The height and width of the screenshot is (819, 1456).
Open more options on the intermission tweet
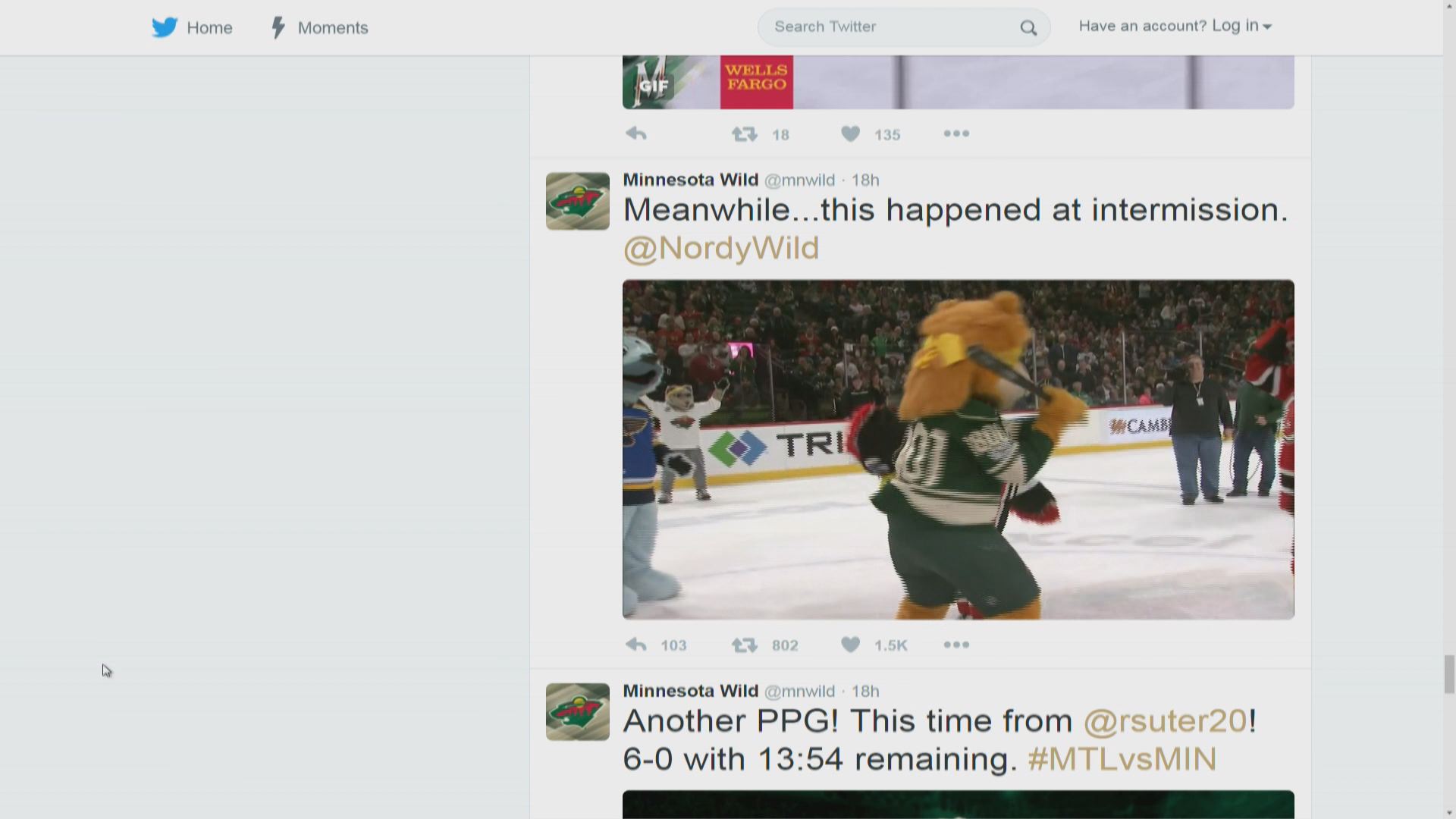(x=956, y=645)
